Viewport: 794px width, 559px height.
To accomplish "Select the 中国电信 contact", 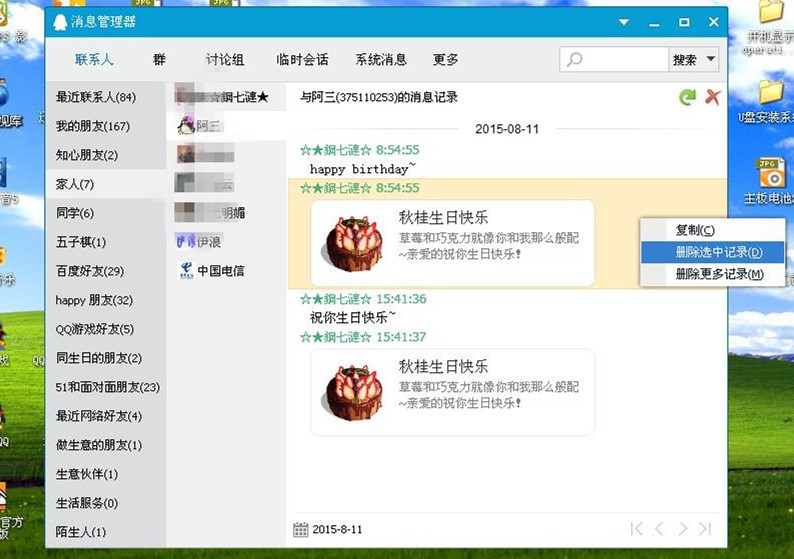I will click(x=220, y=270).
